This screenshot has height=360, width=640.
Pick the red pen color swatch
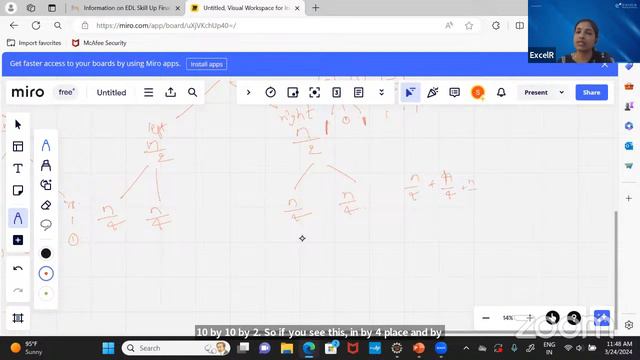tap(46, 273)
